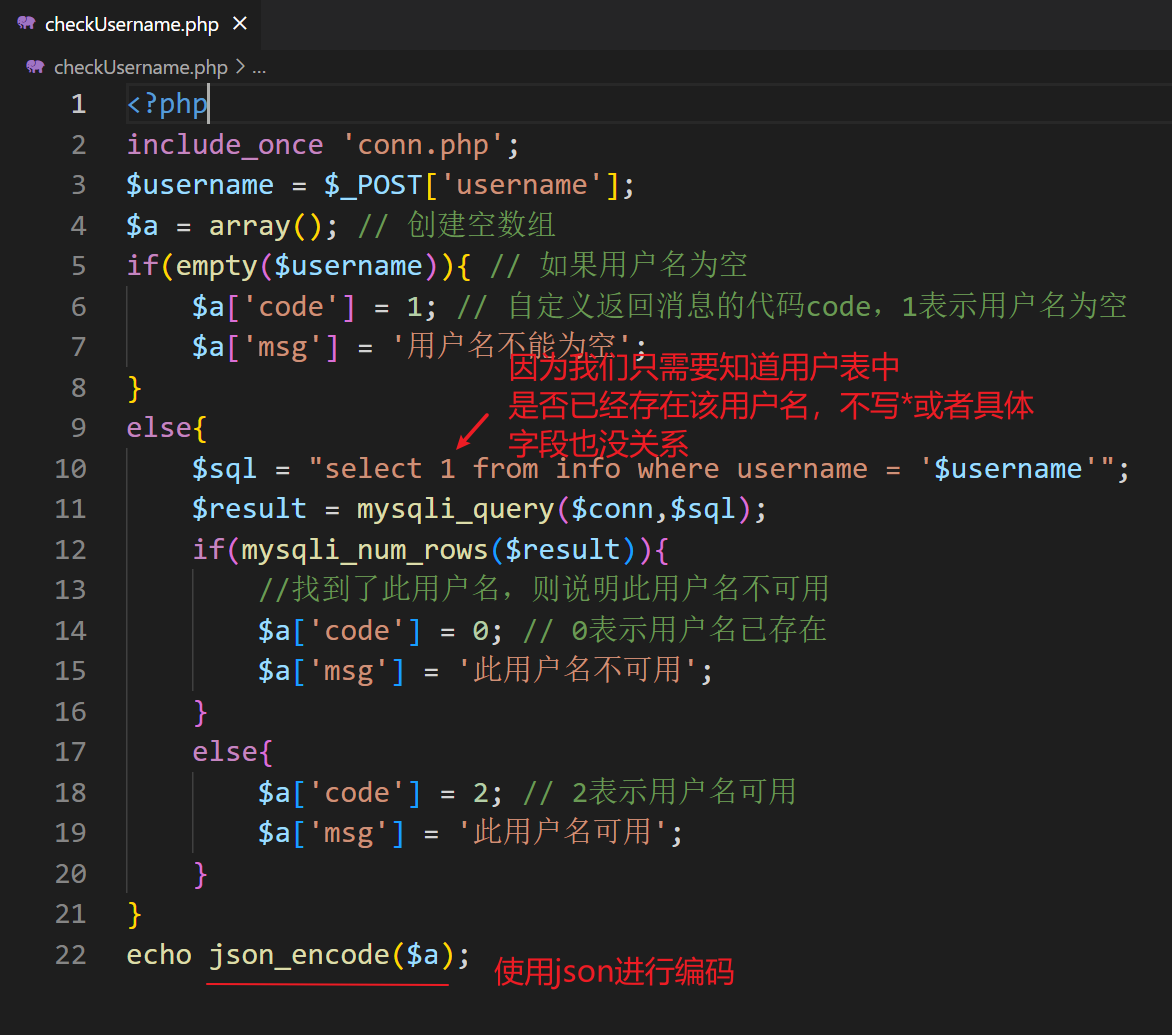Close the checkUsername.php tab
Viewport: 1172px width, 1035px height.
coord(240,24)
